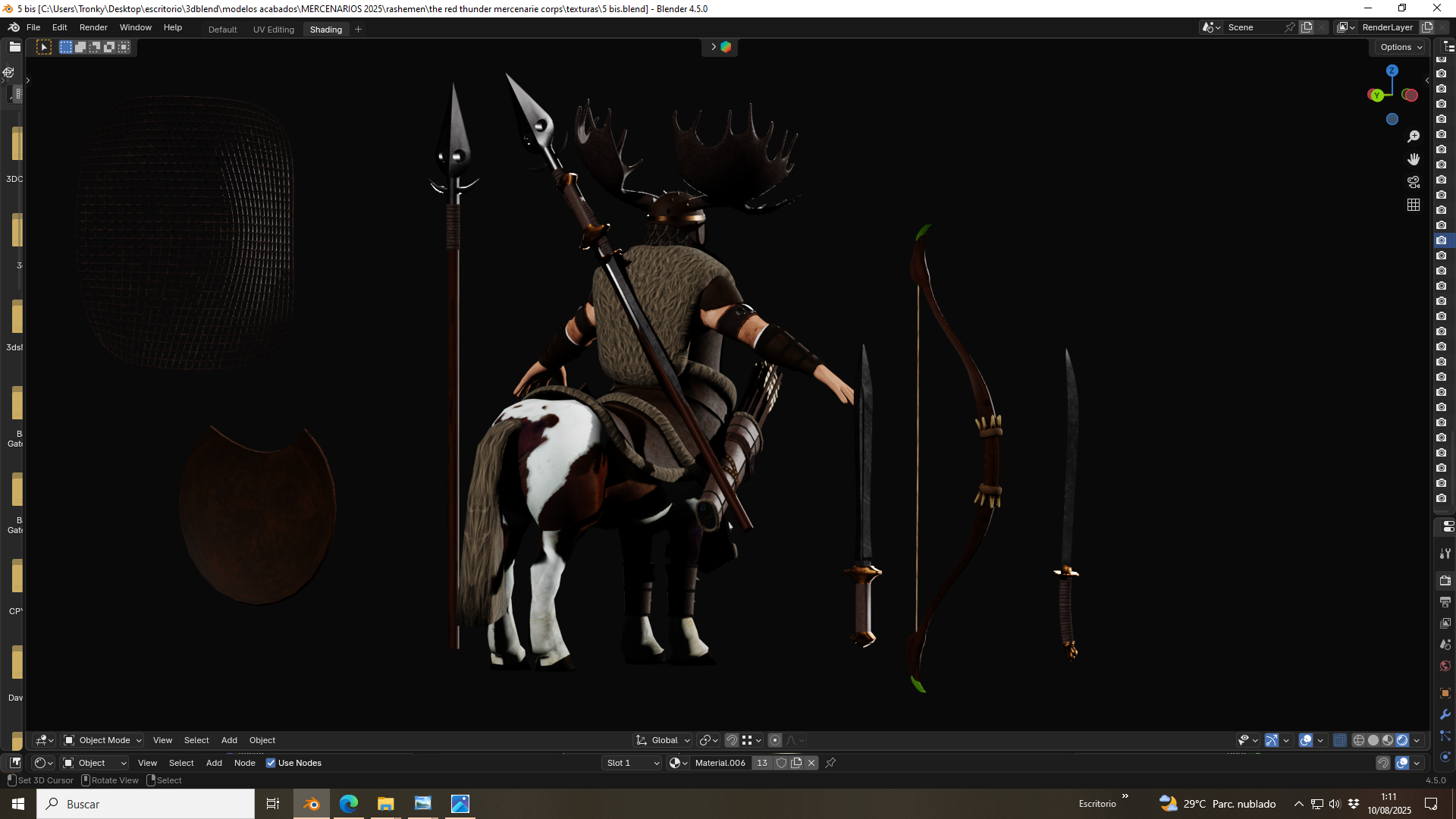Screen dimensions: 1456x819
Task: Click the pan view hand icon
Action: pyautogui.click(x=1414, y=159)
